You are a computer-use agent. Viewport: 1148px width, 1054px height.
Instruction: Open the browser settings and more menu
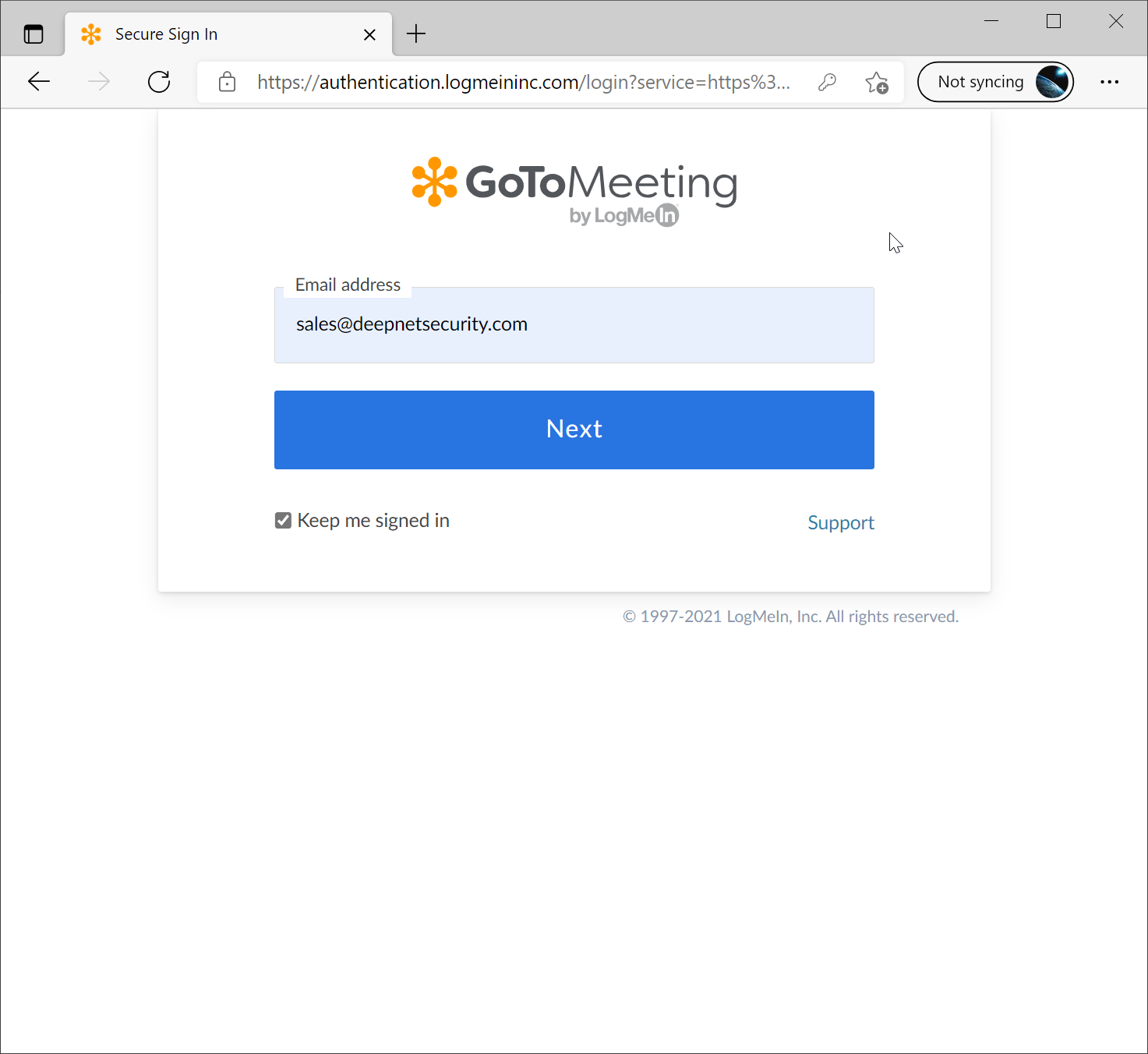tap(1109, 82)
